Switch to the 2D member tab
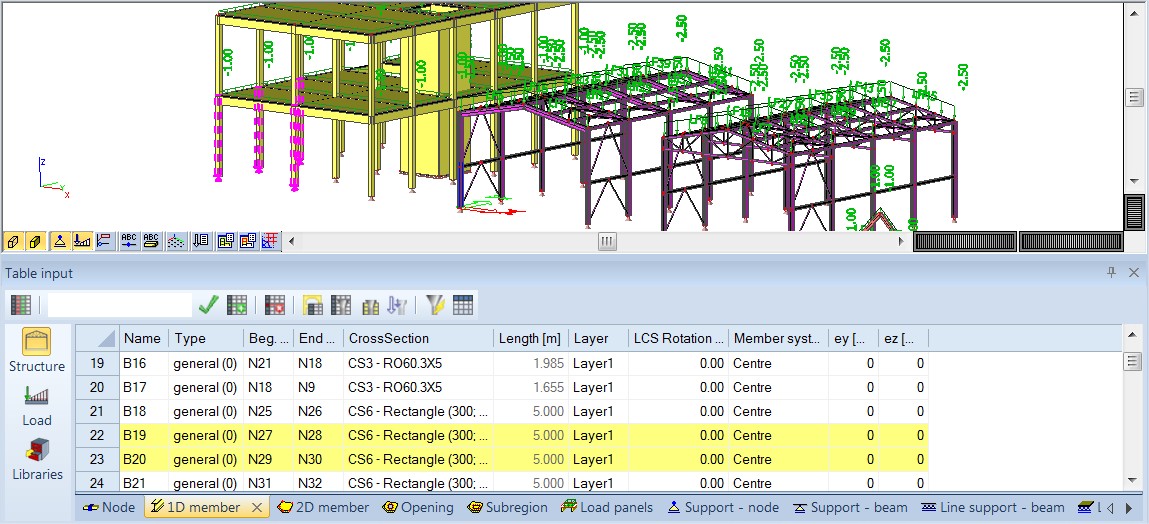 pos(323,508)
